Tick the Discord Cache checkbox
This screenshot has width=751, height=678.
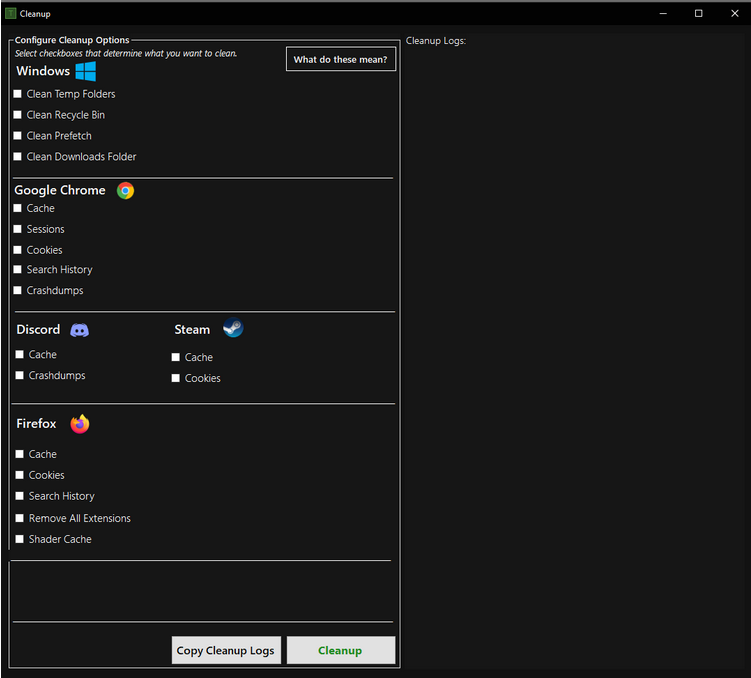[20, 355]
